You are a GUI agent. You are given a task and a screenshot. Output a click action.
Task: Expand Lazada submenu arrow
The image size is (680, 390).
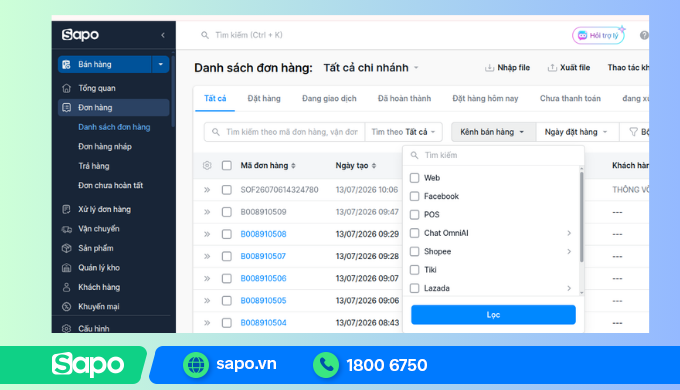pos(569,288)
